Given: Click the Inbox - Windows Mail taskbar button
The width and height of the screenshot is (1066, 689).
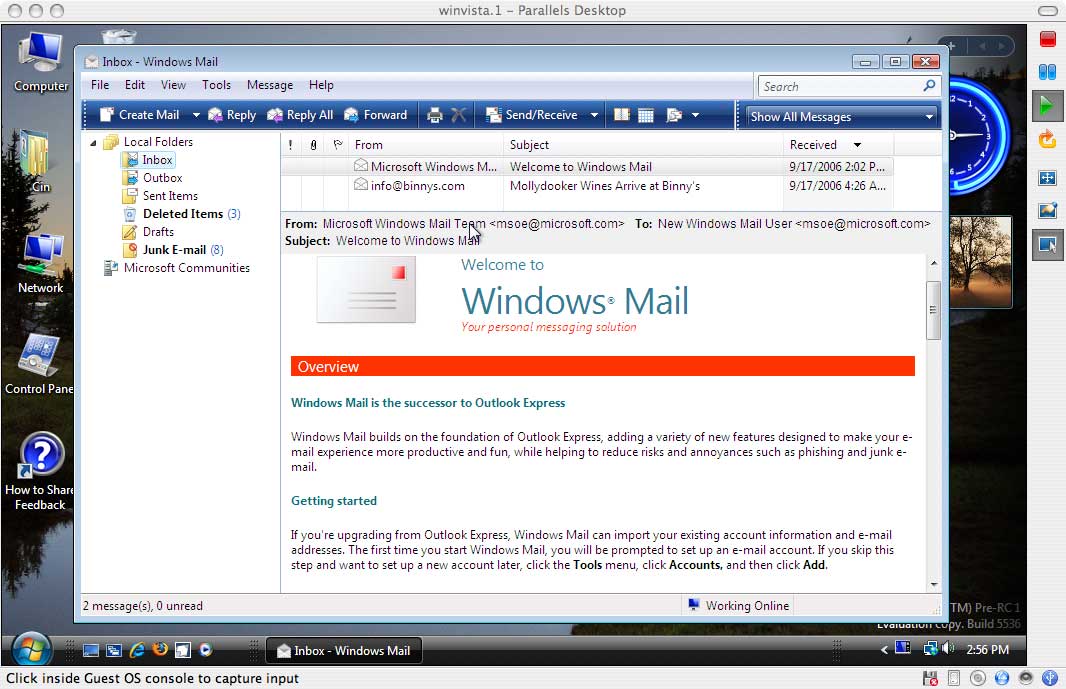Looking at the screenshot, I should (x=343, y=651).
